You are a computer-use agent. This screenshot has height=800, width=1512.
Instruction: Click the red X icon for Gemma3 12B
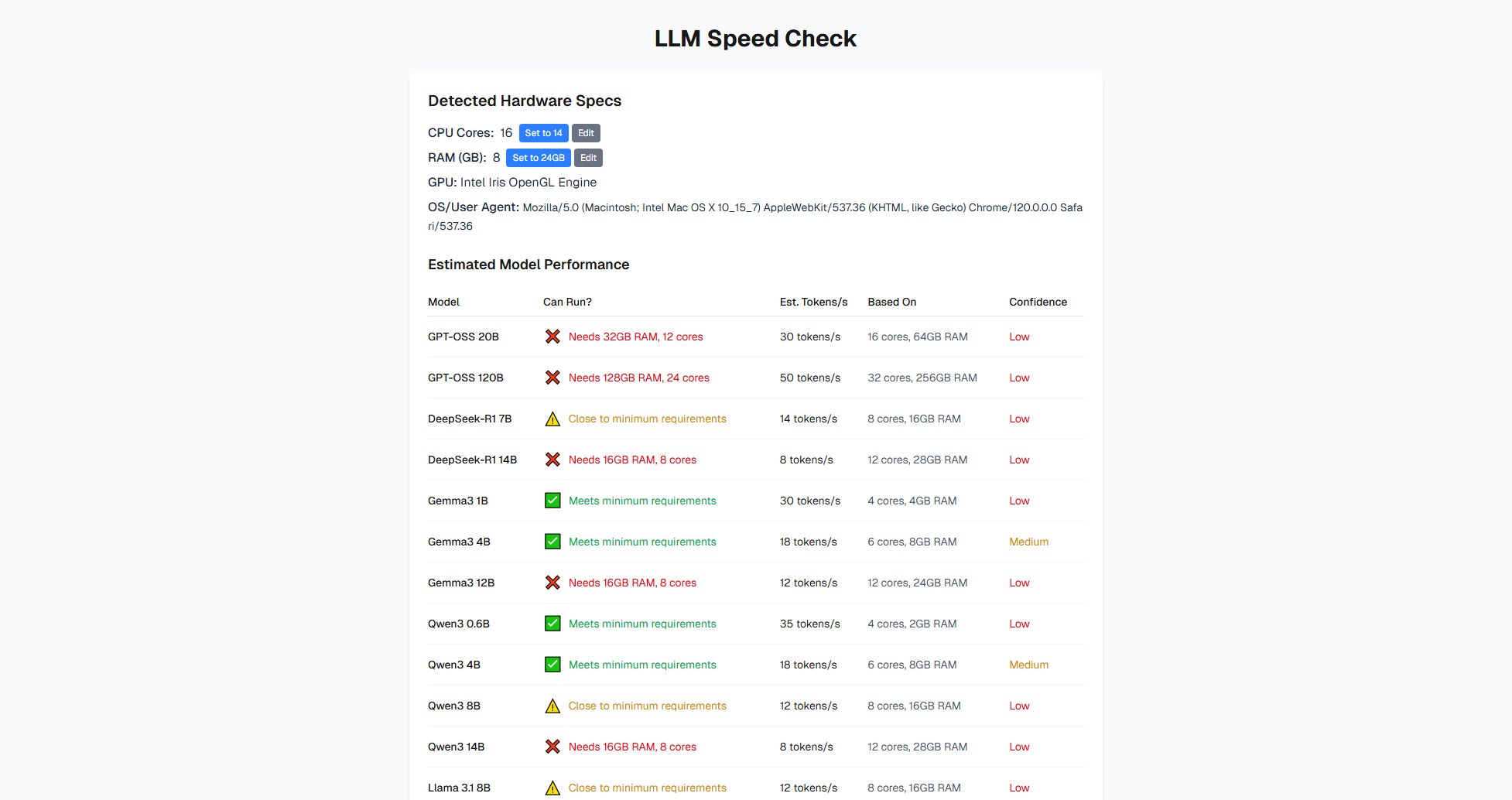click(552, 583)
